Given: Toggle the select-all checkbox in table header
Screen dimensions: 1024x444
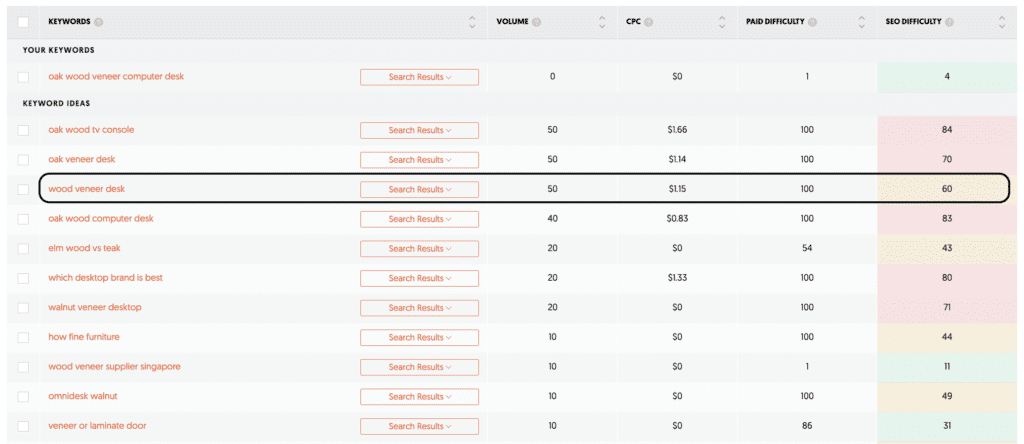Looking at the screenshot, I should tap(23, 22).
